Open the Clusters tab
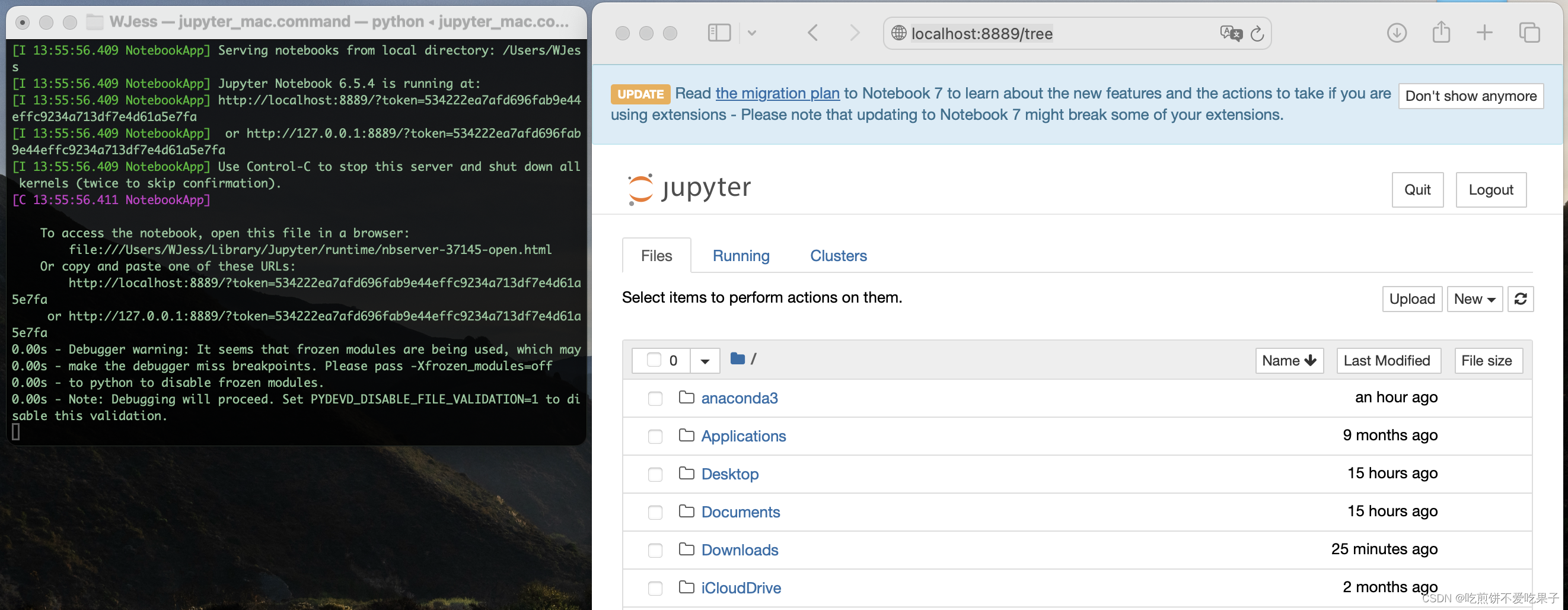1568x610 pixels. pyautogui.click(x=838, y=256)
